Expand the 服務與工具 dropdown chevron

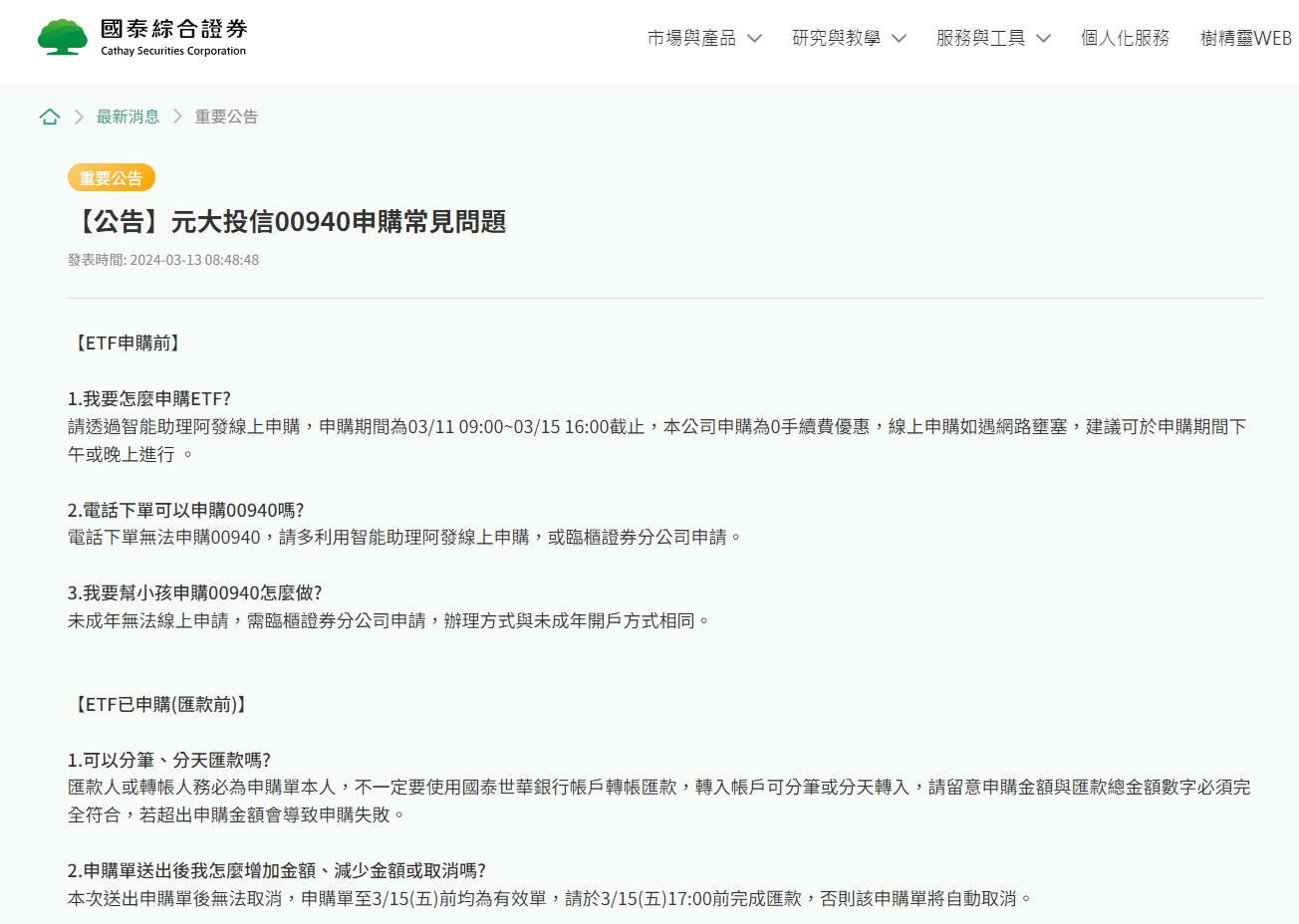click(x=1043, y=39)
